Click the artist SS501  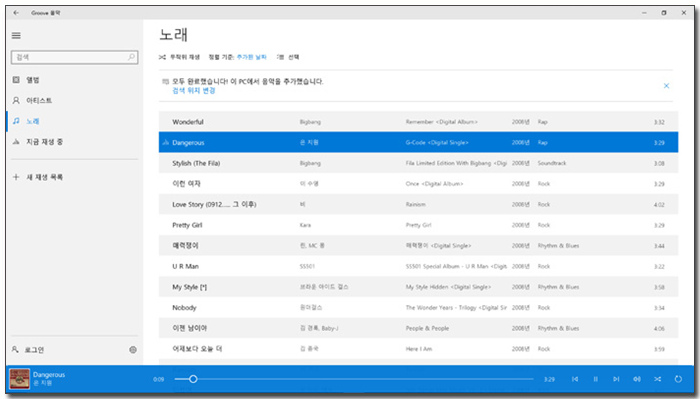coord(307,266)
